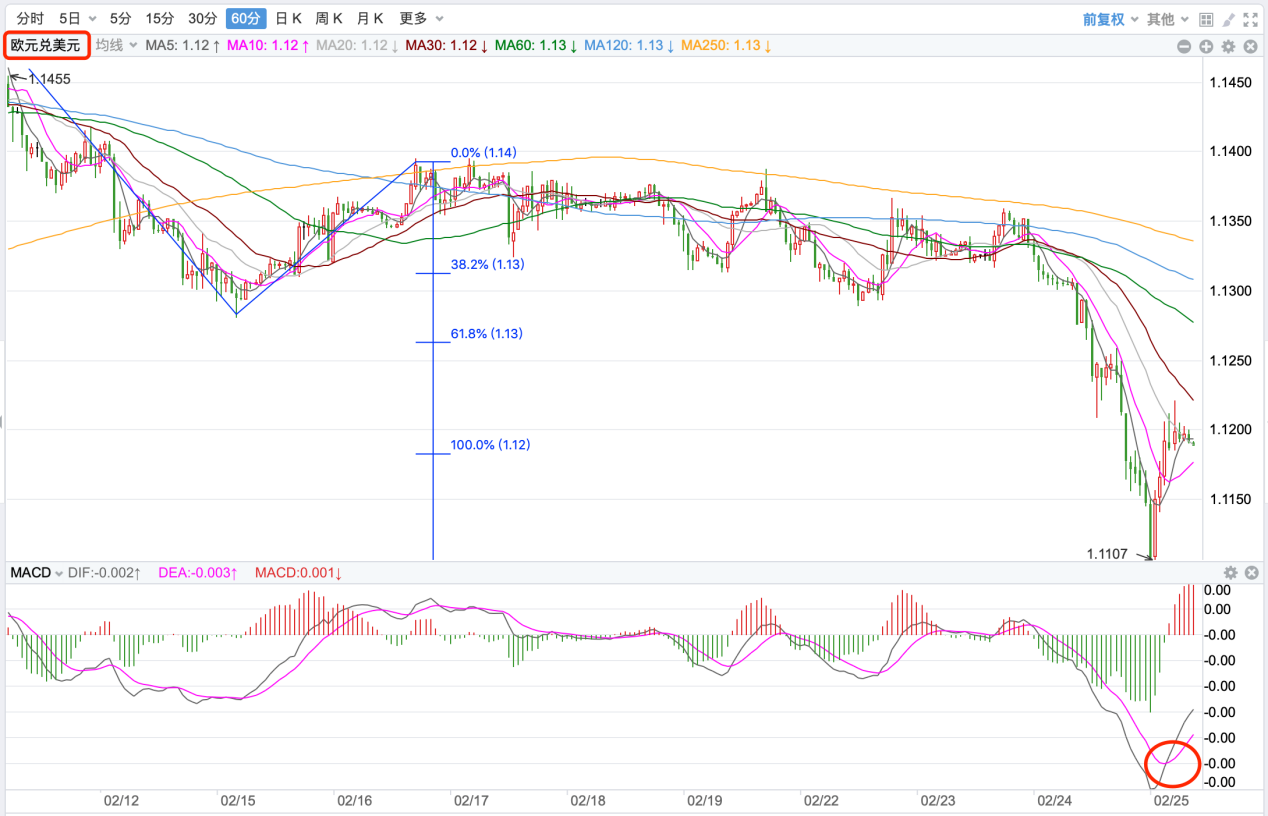This screenshot has width=1268, height=816.
Task: Click the 02/23 date on time axis
Action: point(938,800)
